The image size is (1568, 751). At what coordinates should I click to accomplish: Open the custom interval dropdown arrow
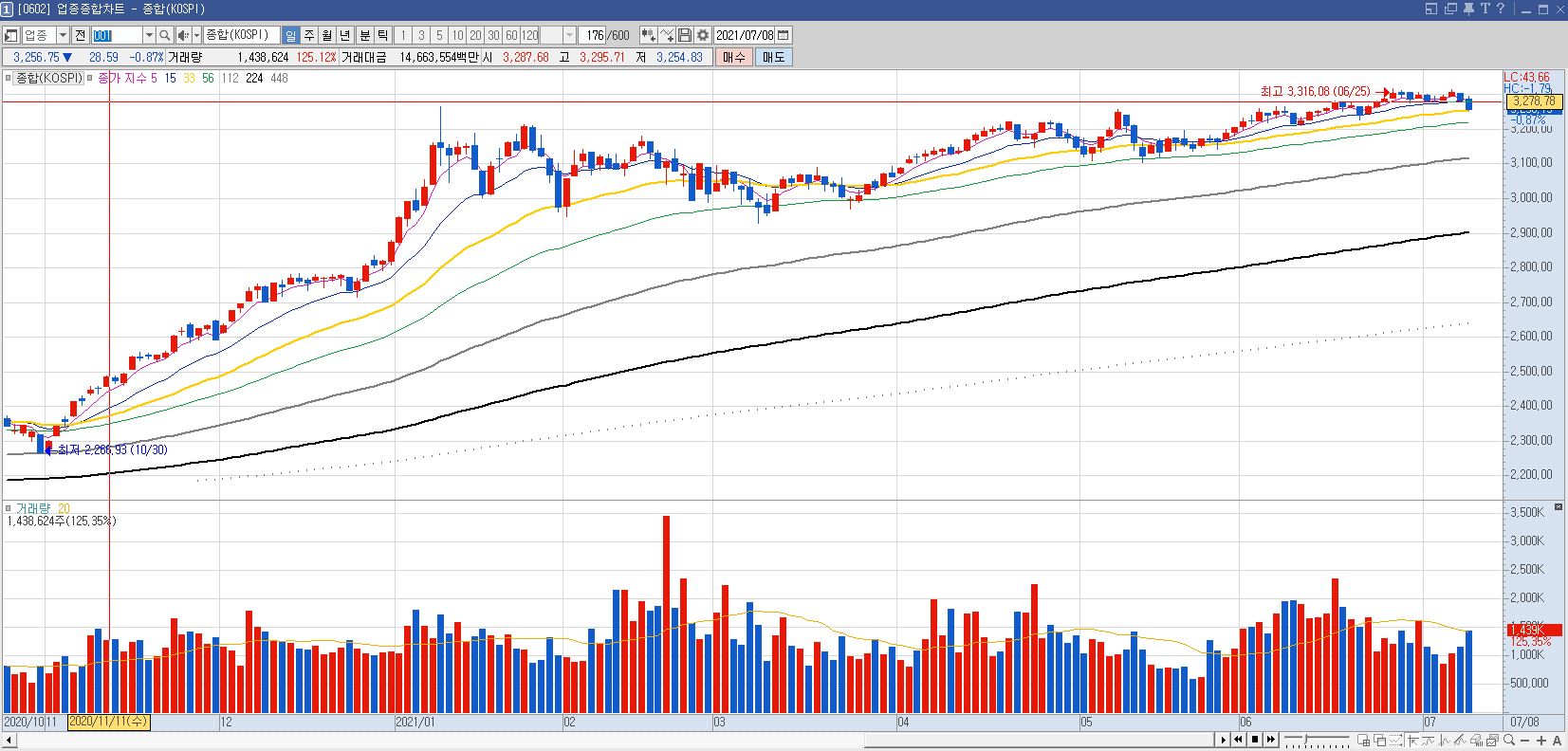coord(569,35)
